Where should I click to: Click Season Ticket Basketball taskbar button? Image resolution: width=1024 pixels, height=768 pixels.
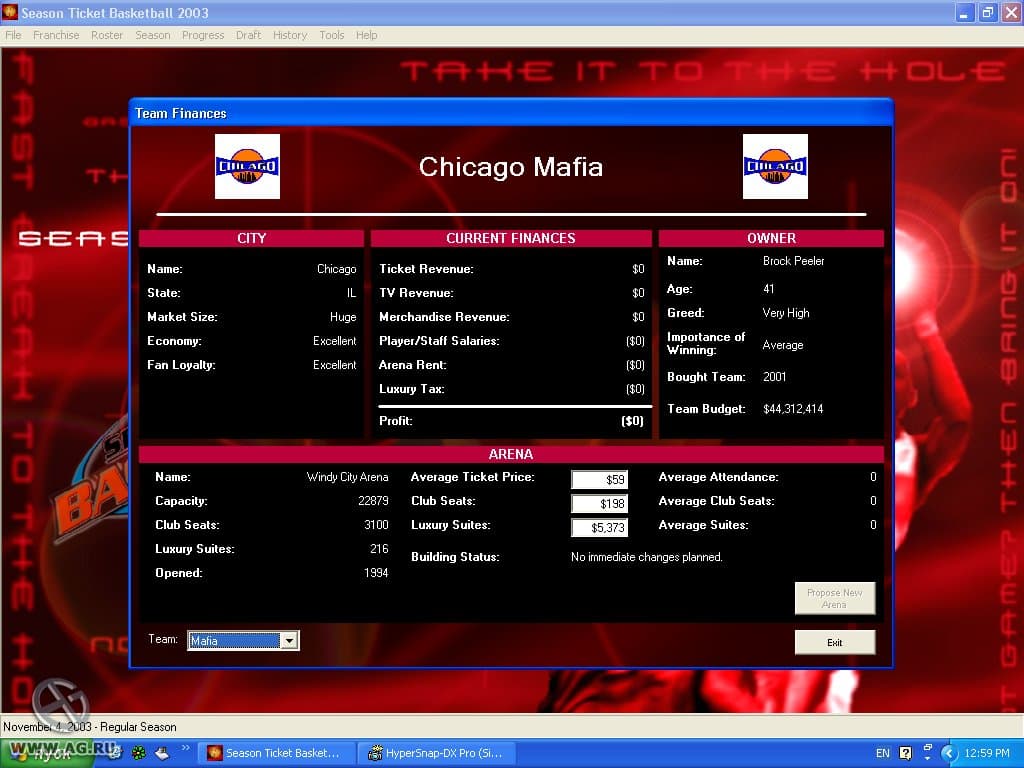pyautogui.click(x=278, y=753)
